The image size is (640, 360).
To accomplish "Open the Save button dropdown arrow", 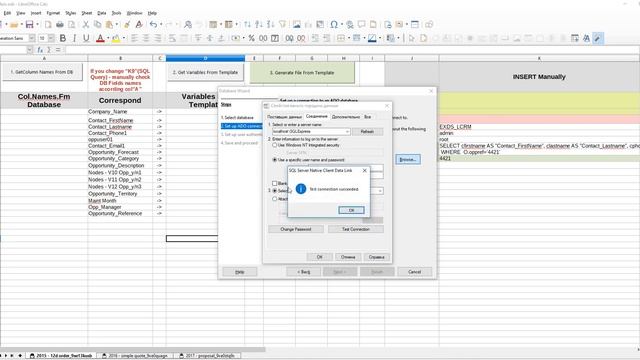I will [37, 25].
